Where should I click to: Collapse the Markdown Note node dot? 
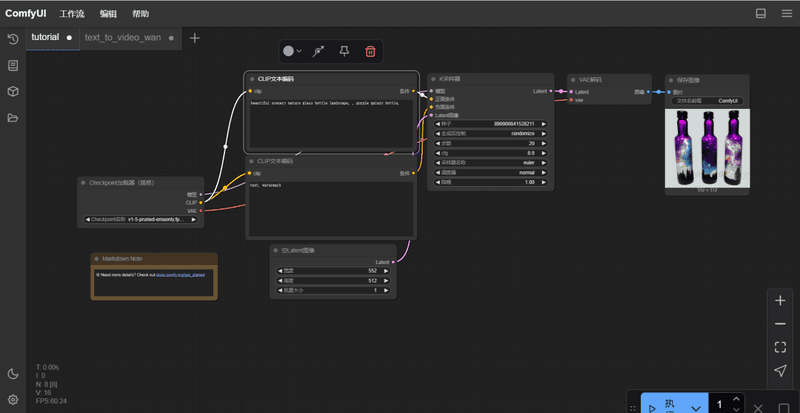[x=96, y=259]
